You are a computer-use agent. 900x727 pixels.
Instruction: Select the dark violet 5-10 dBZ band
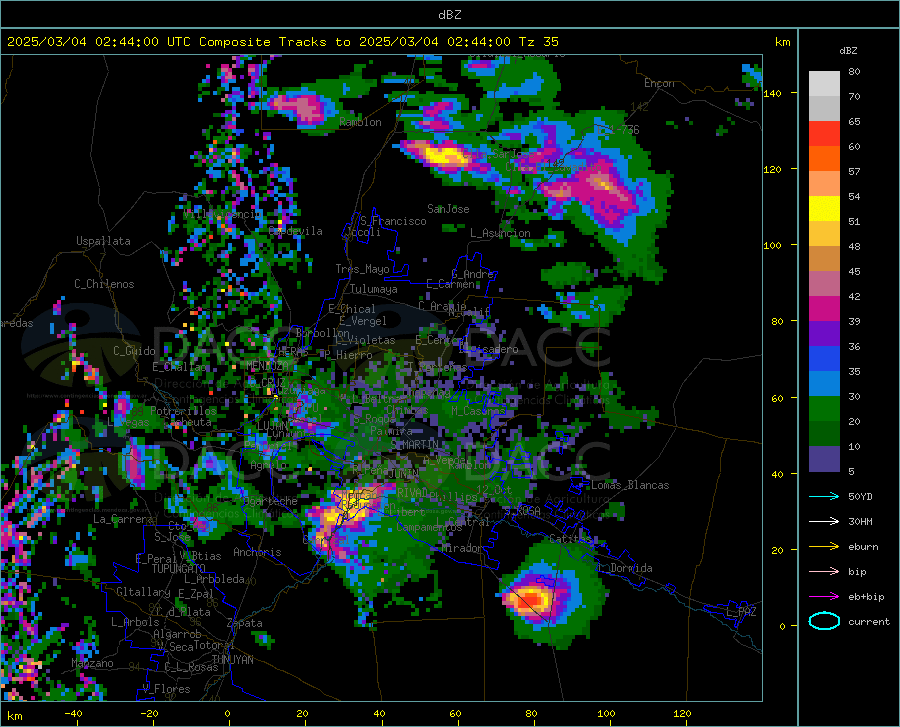(x=824, y=459)
